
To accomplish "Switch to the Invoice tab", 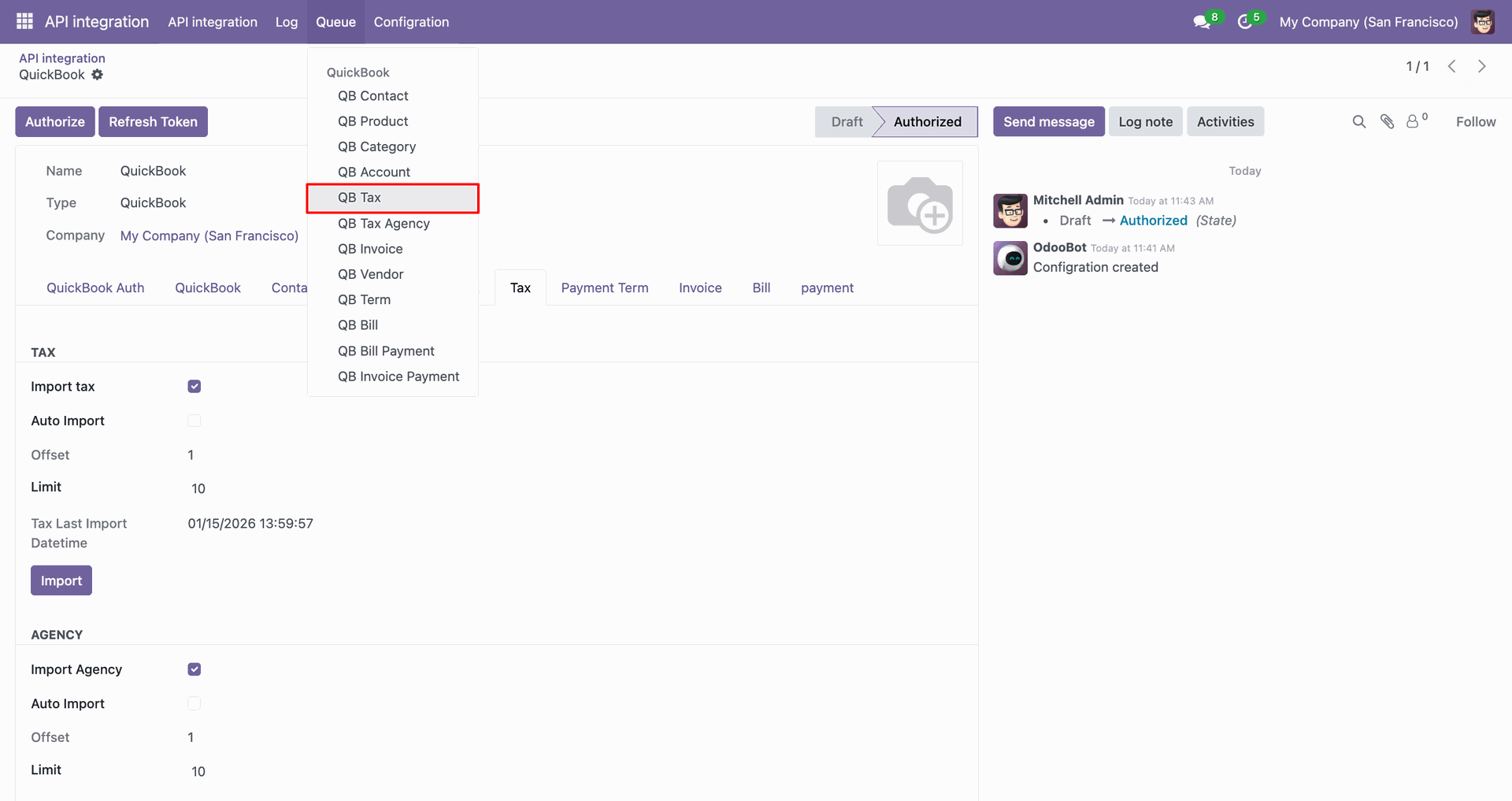I will tap(700, 287).
